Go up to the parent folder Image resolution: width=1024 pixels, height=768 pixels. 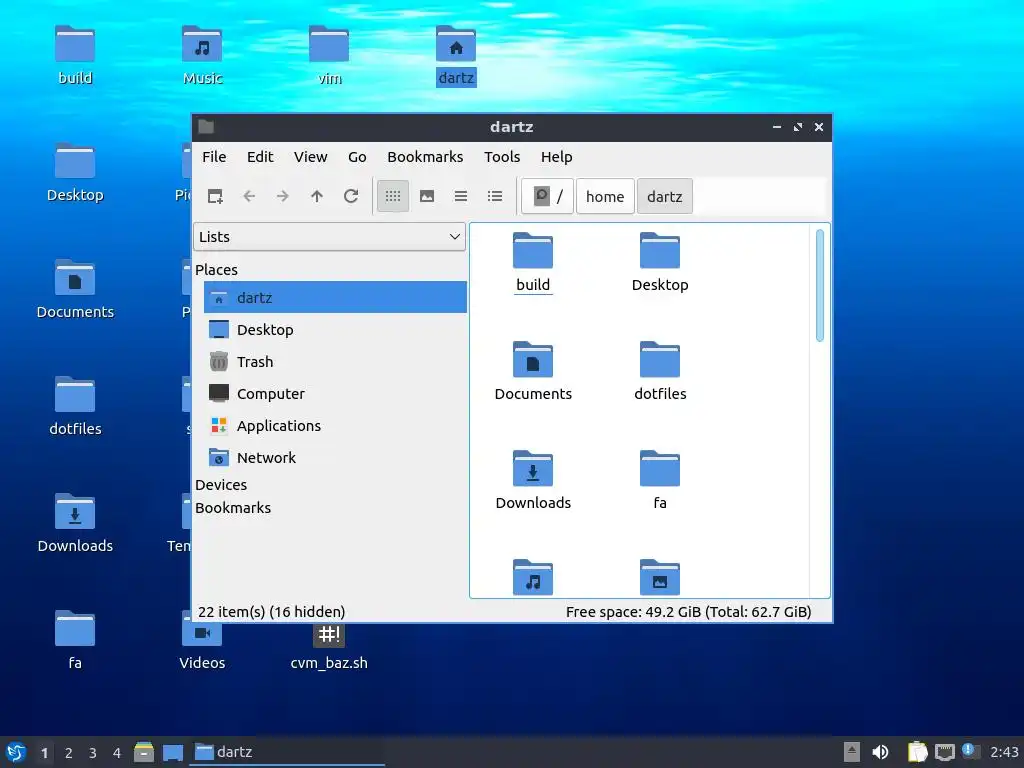(x=317, y=196)
